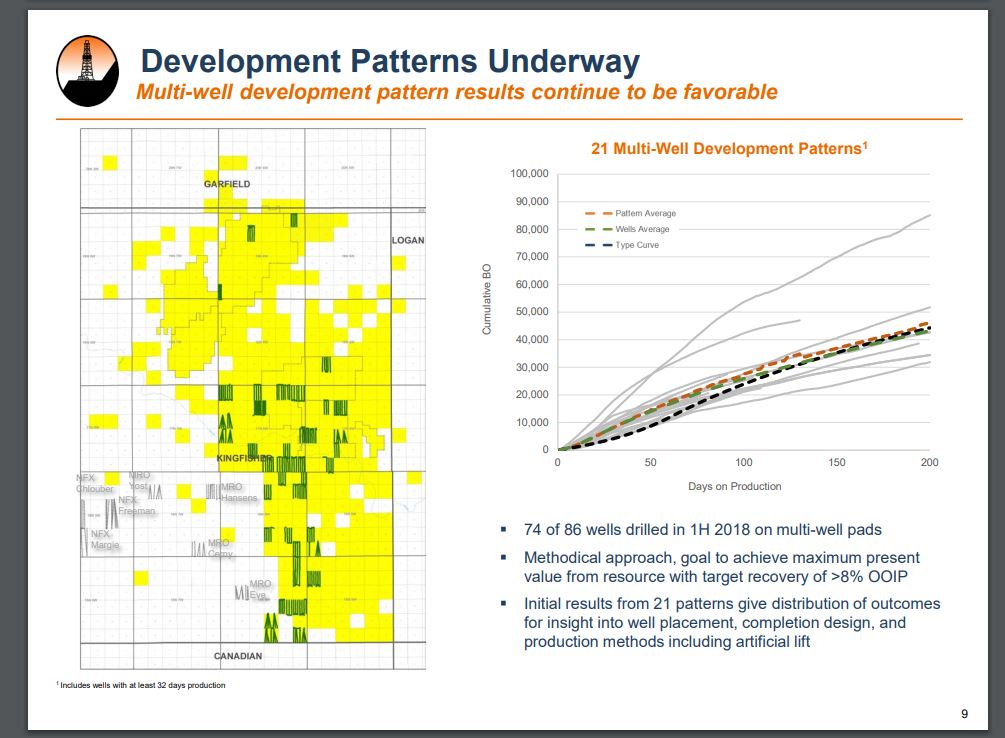Click the MRO Eve well pattern icon
This screenshot has width=1005, height=738.
[x=241, y=593]
